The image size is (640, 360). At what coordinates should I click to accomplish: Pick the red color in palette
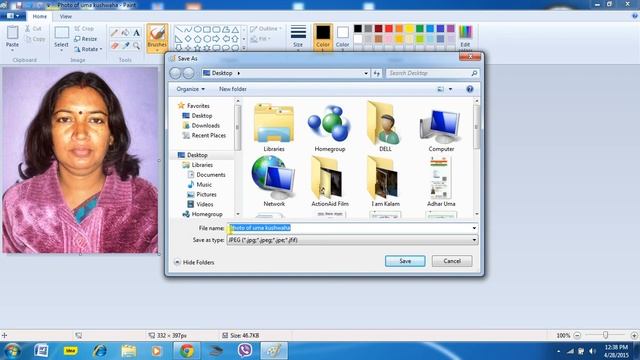(389, 28)
